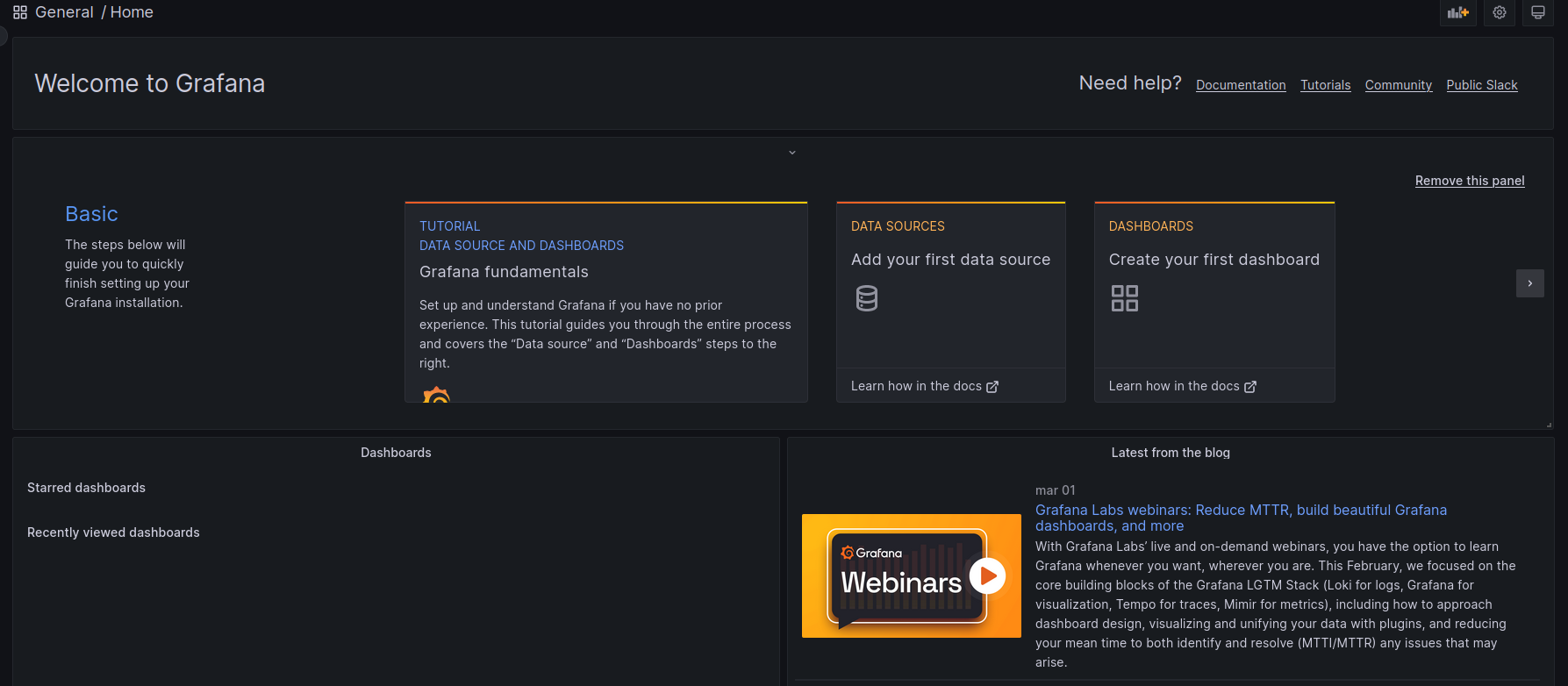Click Remove this panel
1568x686 pixels.
(x=1470, y=181)
